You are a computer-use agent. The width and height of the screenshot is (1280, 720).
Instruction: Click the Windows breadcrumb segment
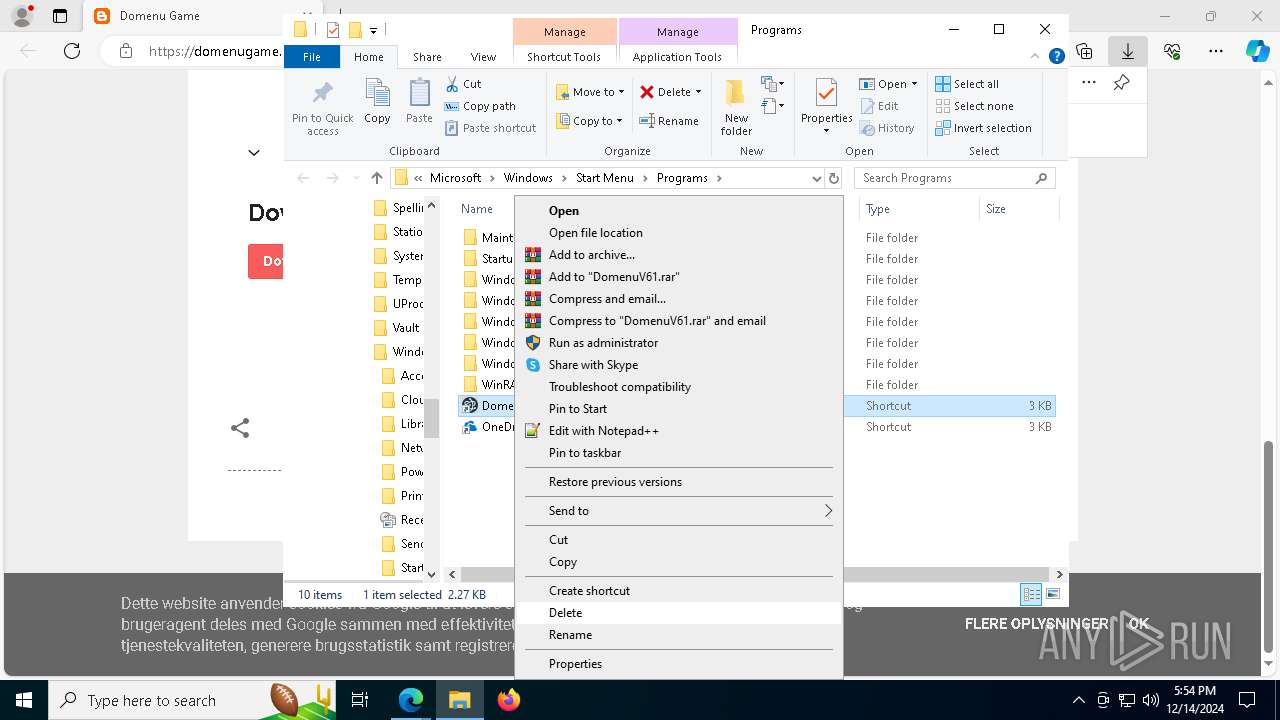(x=528, y=178)
